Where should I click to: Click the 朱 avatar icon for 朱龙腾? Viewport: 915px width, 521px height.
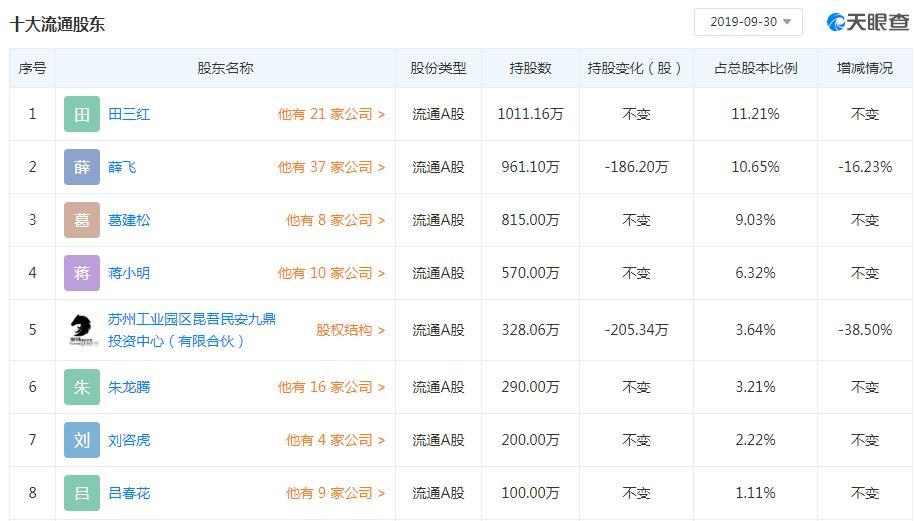(82, 387)
